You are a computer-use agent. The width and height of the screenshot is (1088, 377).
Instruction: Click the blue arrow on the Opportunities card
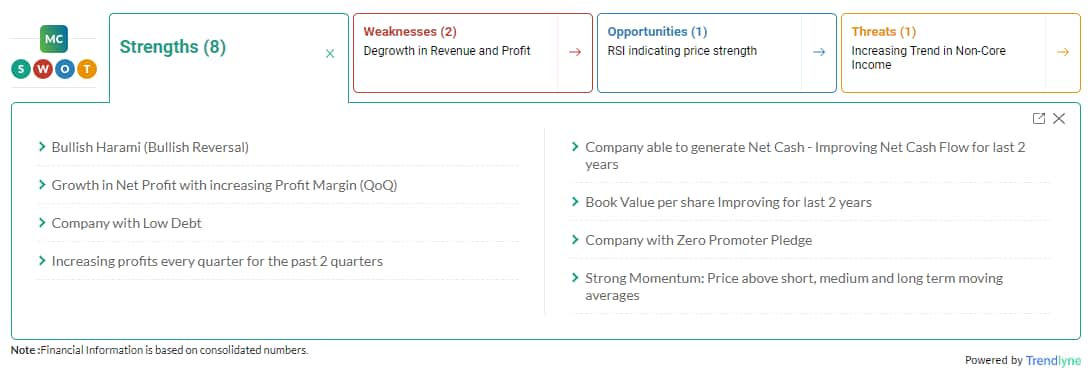819,52
